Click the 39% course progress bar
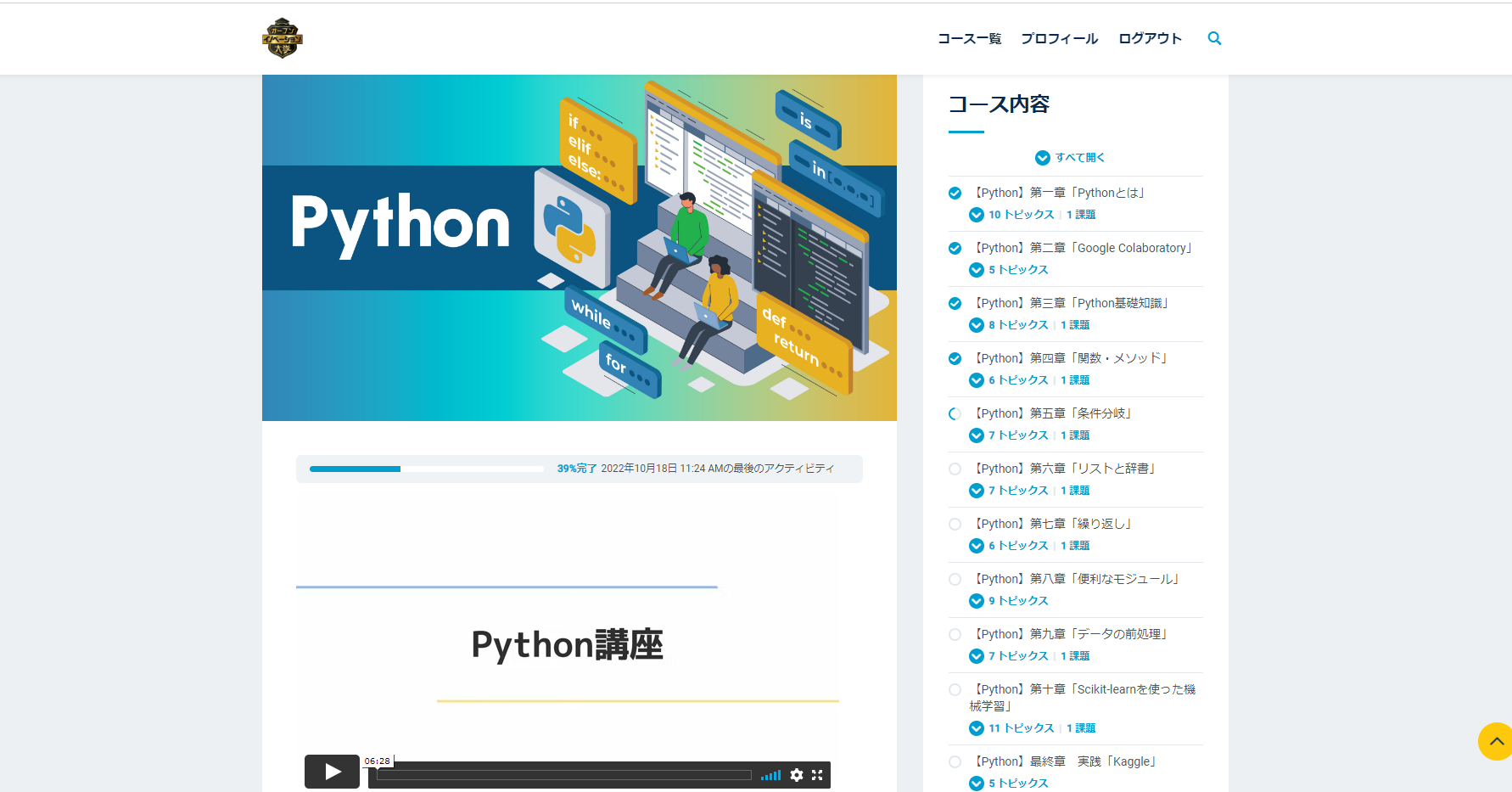Screen dimensions: 1512x792 (x=427, y=469)
